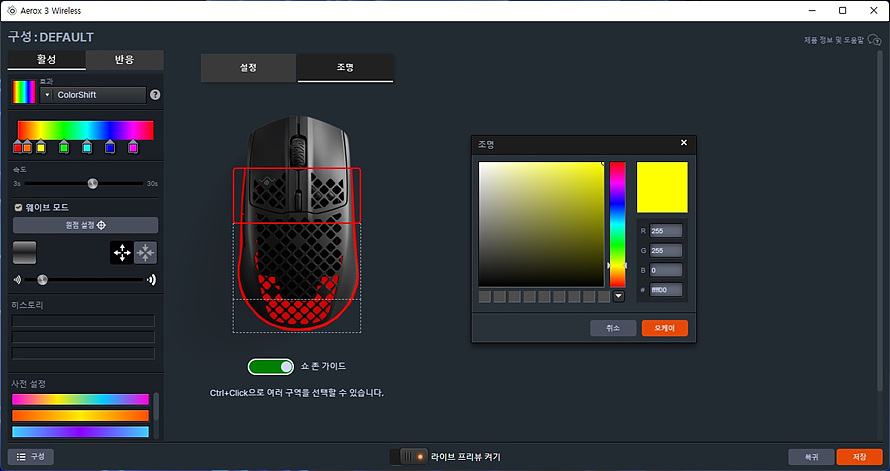Switch to the 반응 tab
The image size is (890, 471).
click(x=124, y=60)
